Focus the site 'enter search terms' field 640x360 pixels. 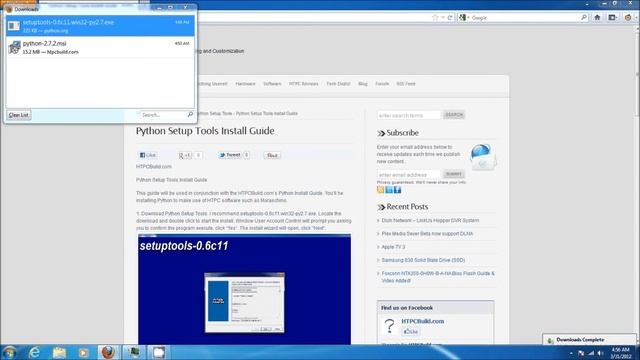409,115
